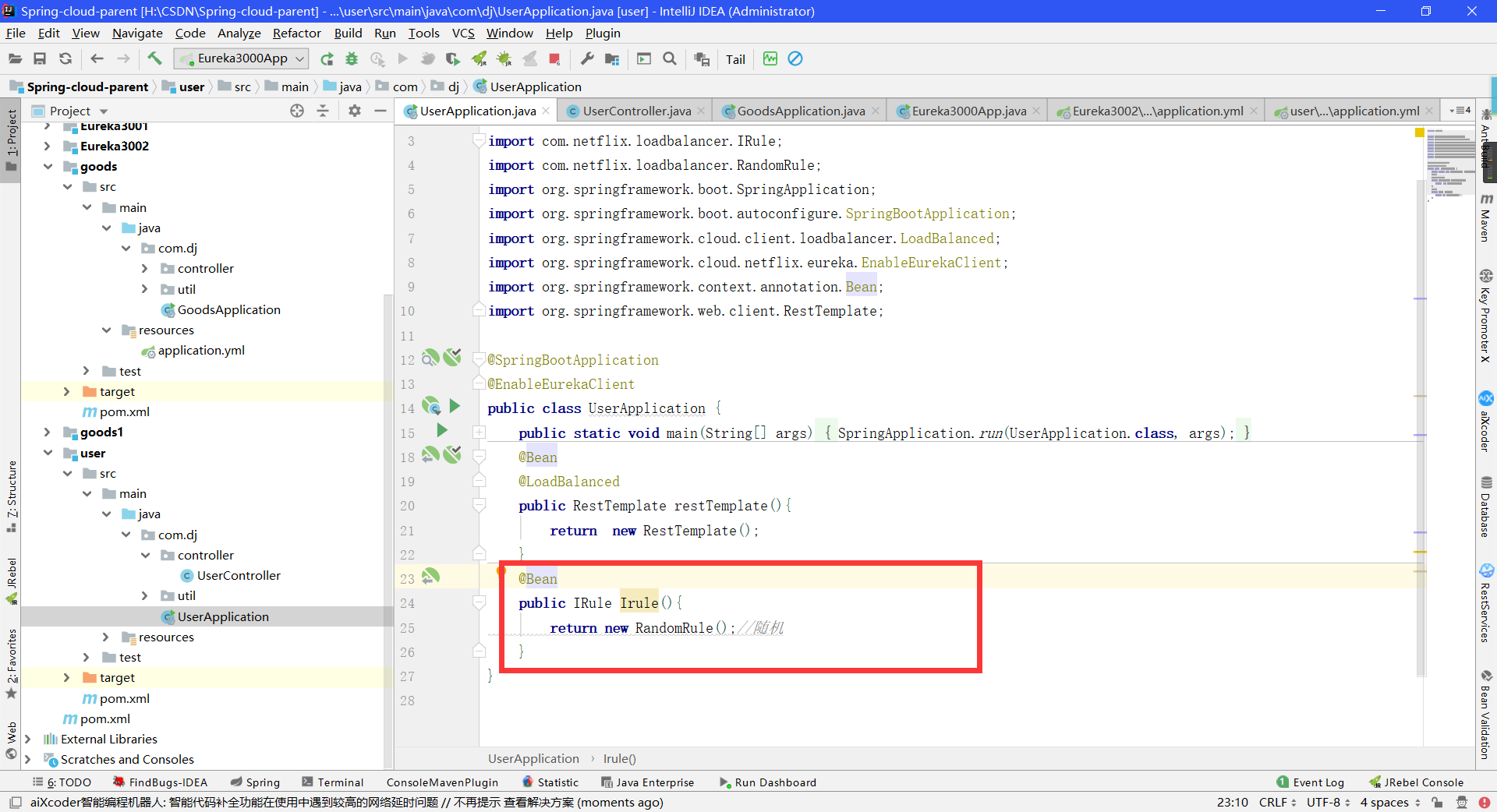Open the JRebel Console
This screenshot has width=1497, height=812.
(x=1417, y=782)
